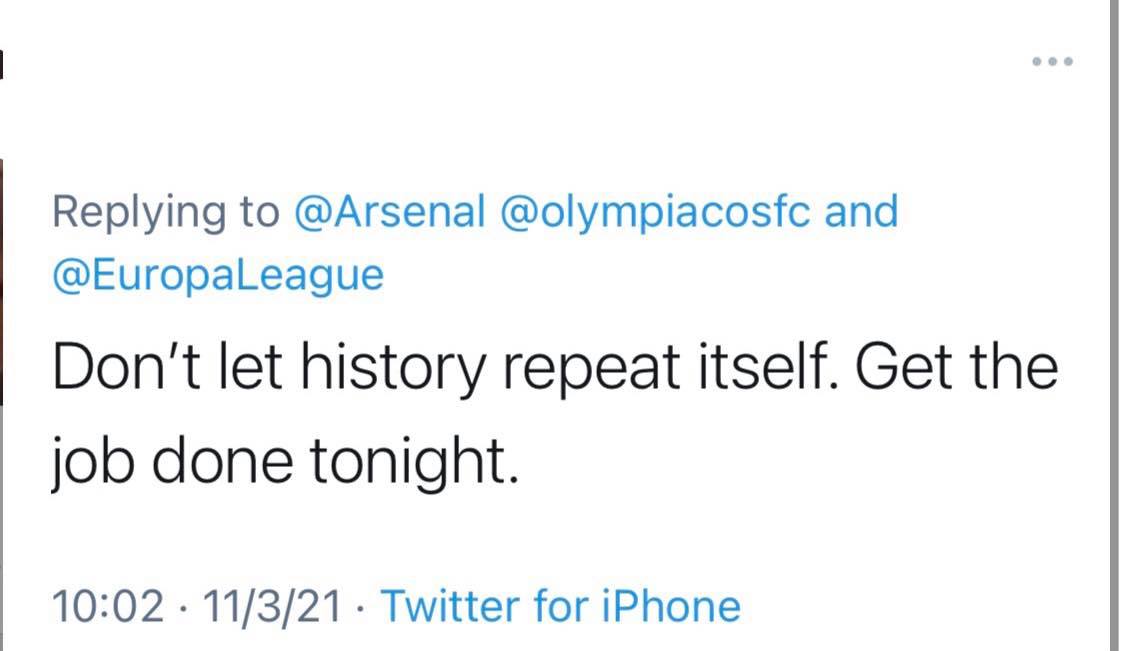Click the "Replying to" label
1125x651 pixels.
click(166, 212)
